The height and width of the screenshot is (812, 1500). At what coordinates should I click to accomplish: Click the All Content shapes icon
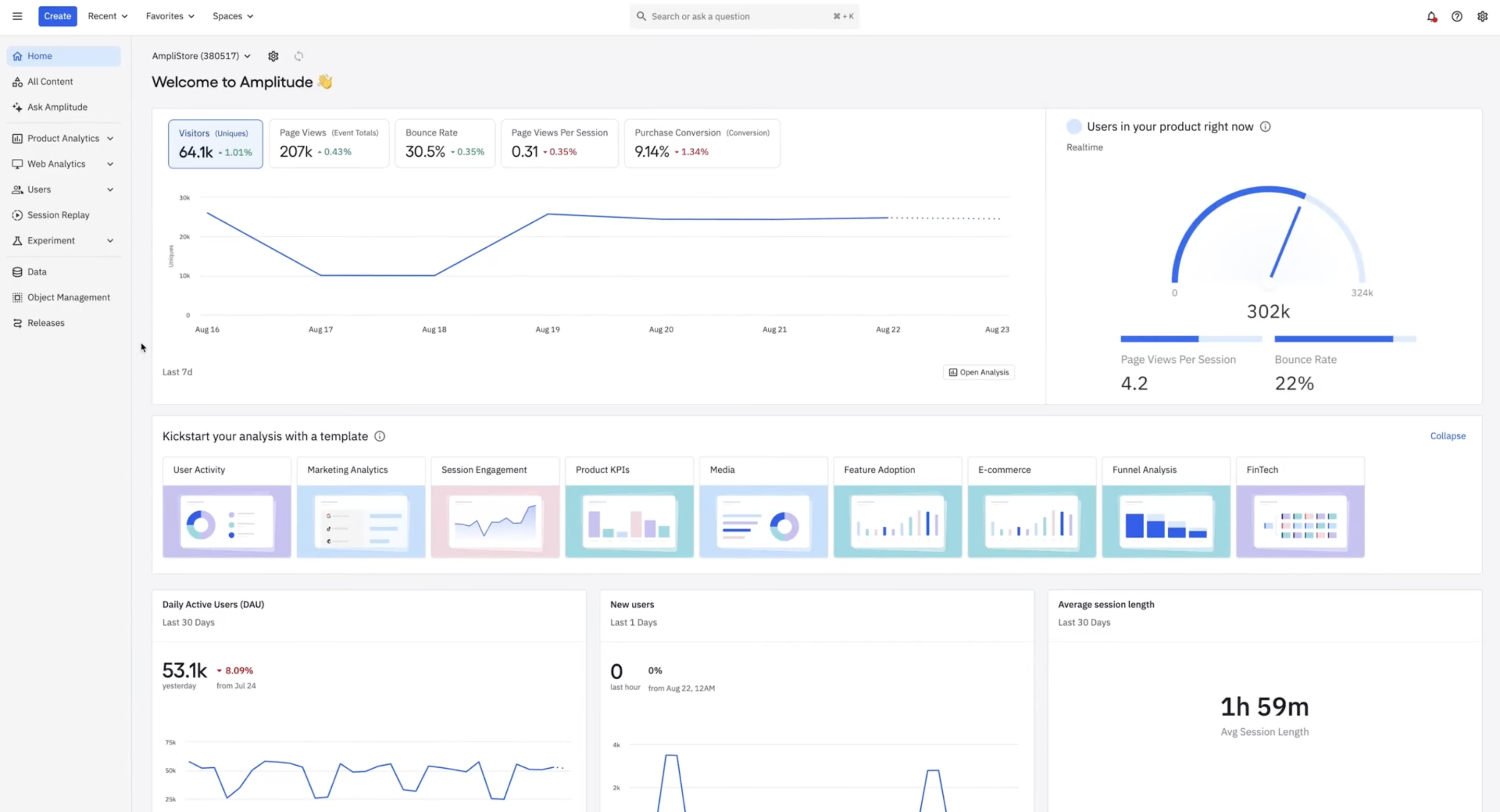click(18, 82)
